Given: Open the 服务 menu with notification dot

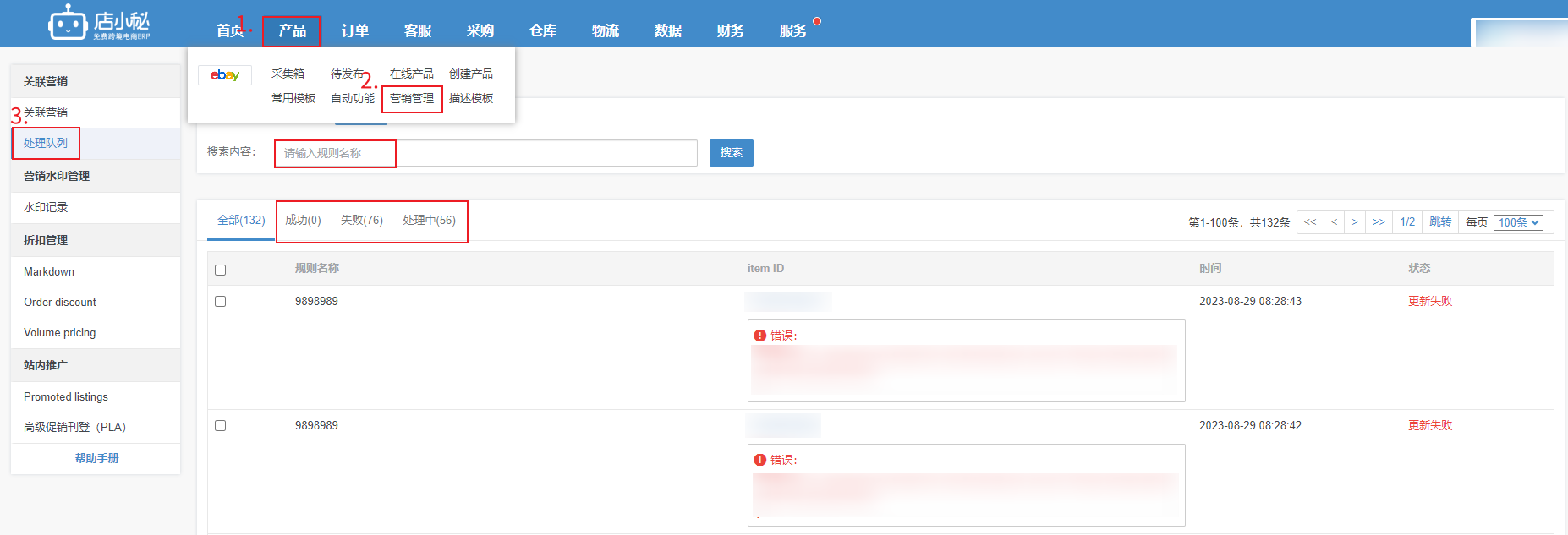Looking at the screenshot, I should pos(793,31).
